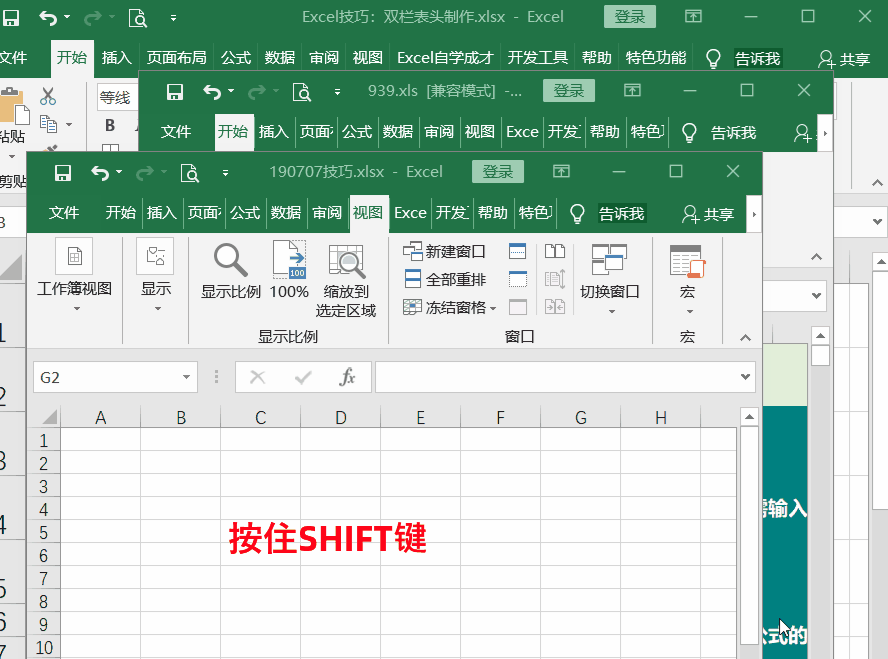Click 告诉我 in 190707技巧 window
Image resolution: width=888 pixels, height=659 pixels.
click(x=621, y=213)
